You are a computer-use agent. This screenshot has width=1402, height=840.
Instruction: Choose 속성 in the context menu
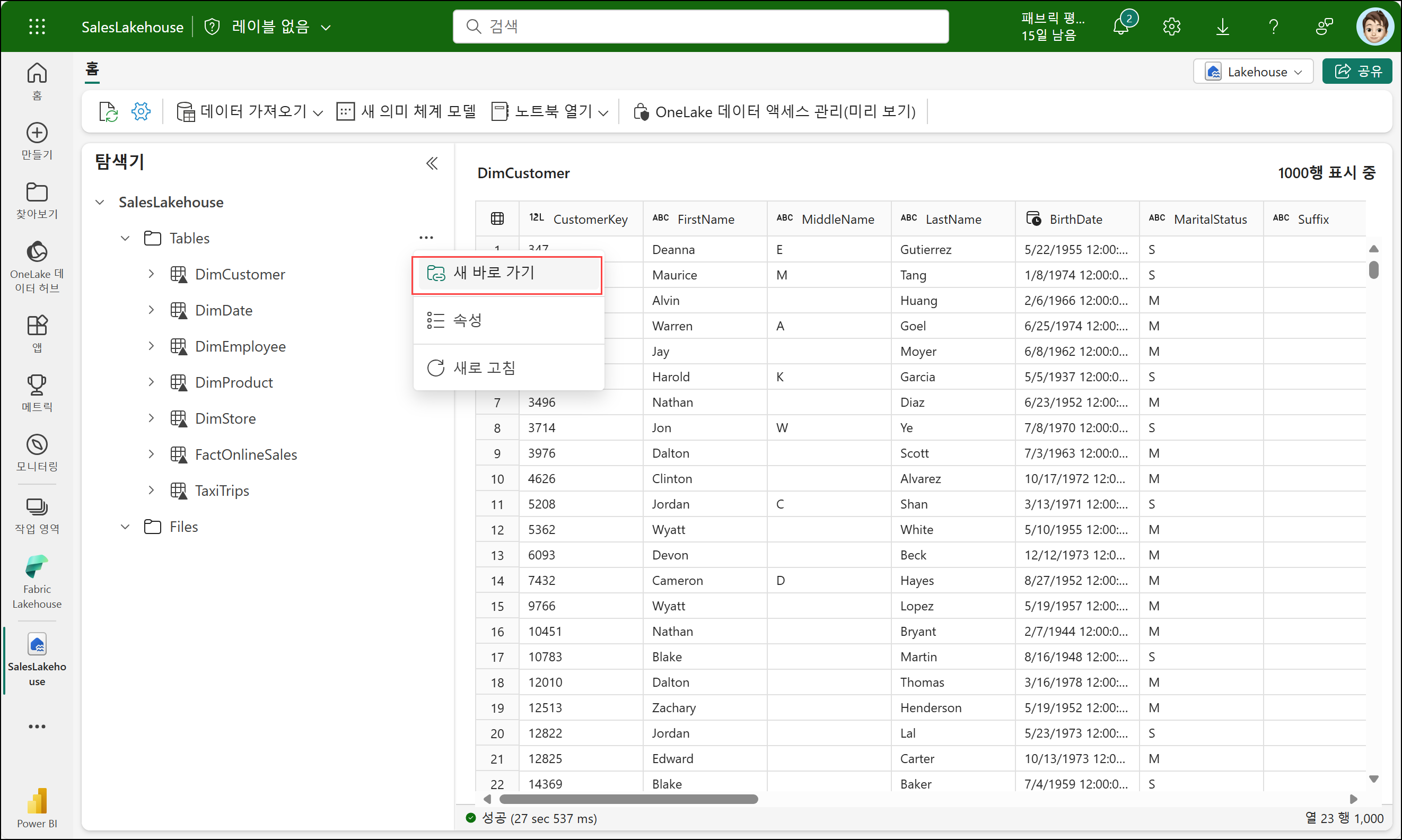tap(467, 320)
